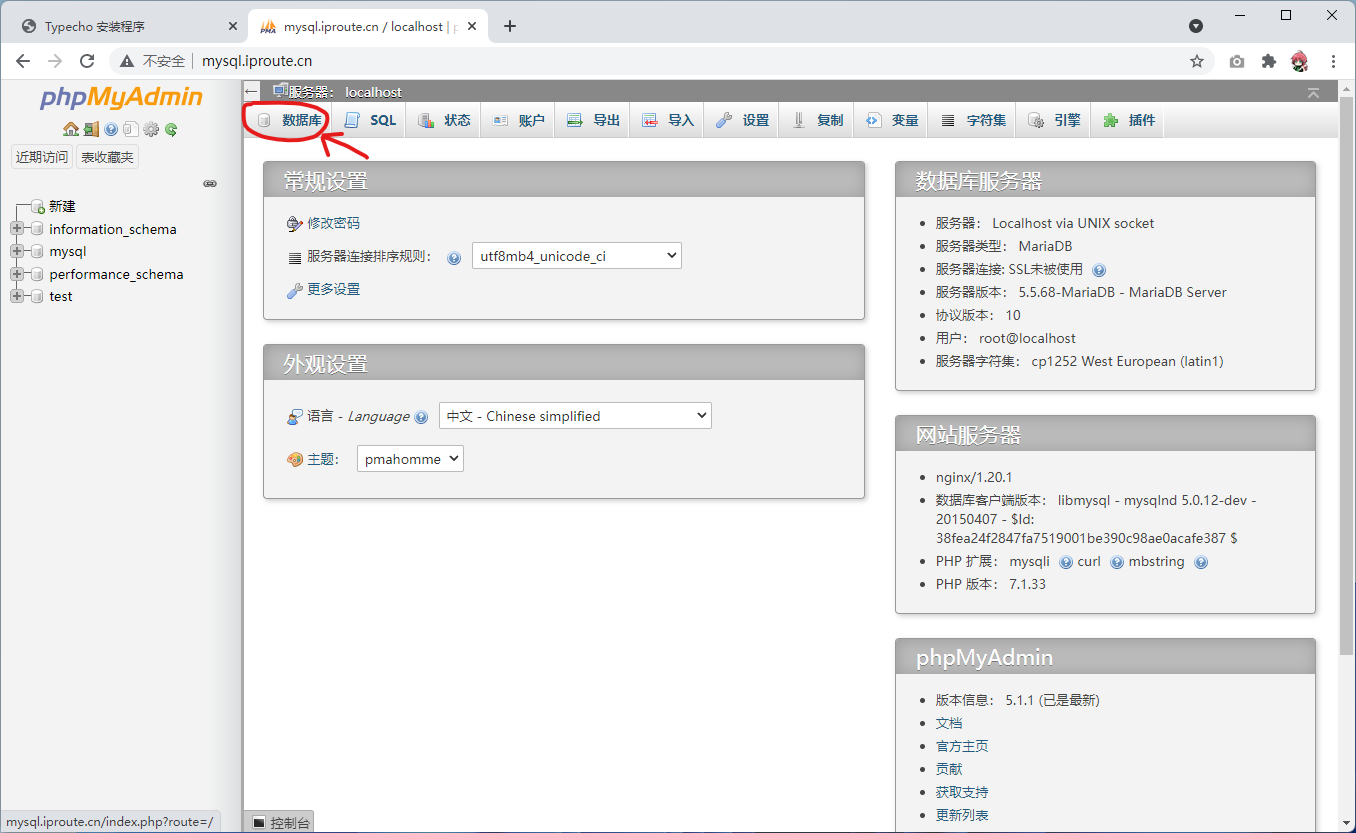Open the theme dropdown showing pmahomme

click(410, 459)
